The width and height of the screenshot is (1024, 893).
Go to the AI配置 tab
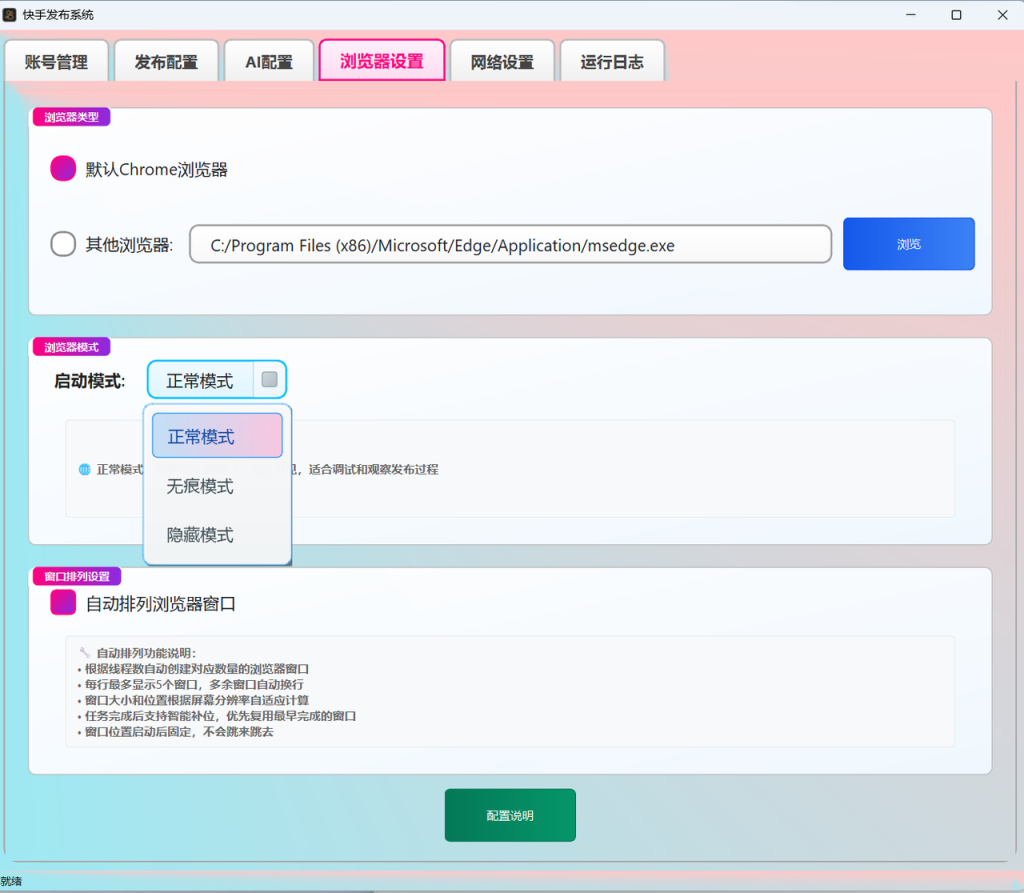pyautogui.click(x=269, y=61)
